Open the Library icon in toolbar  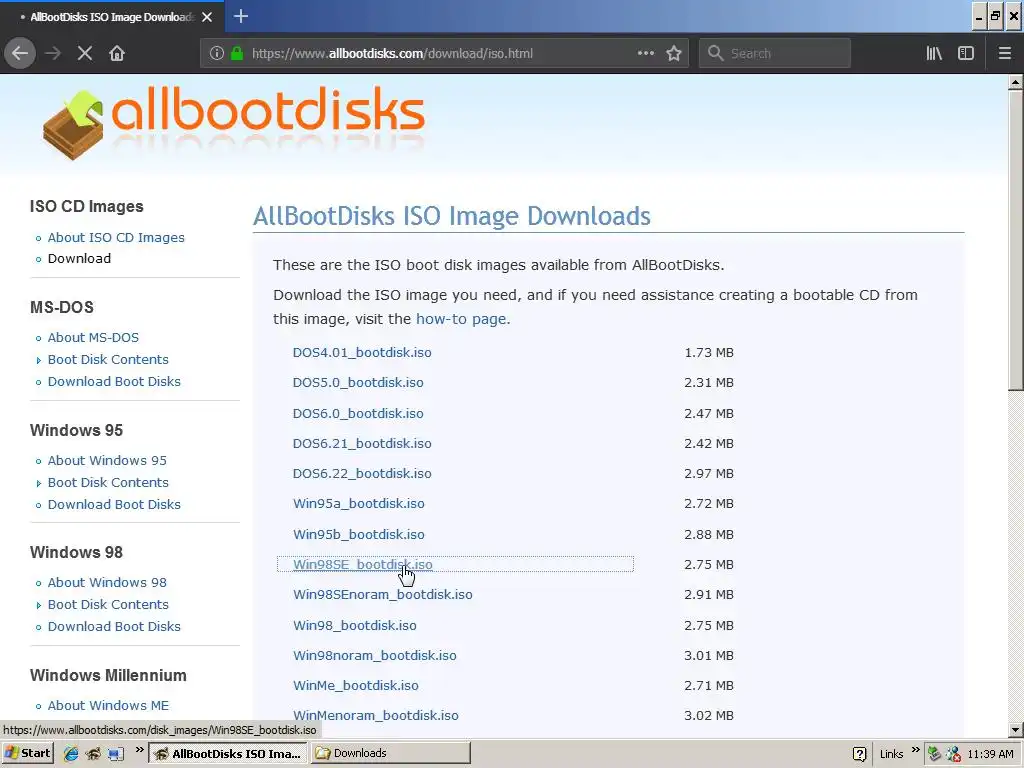(x=934, y=54)
